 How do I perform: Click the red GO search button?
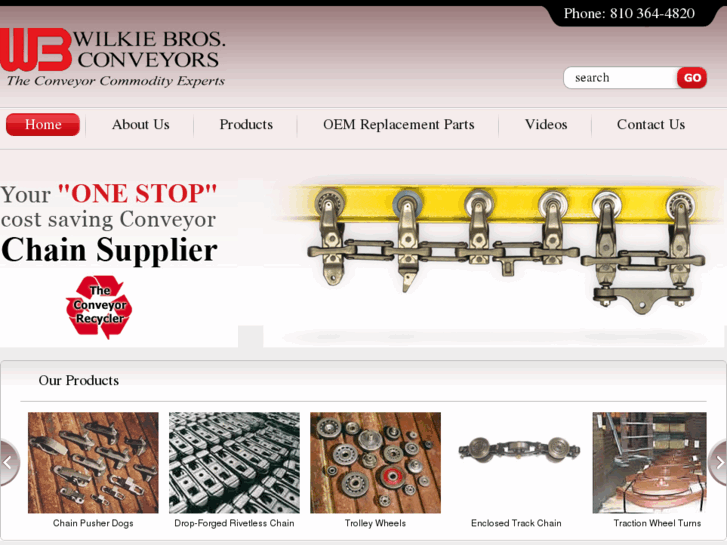(x=692, y=78)
